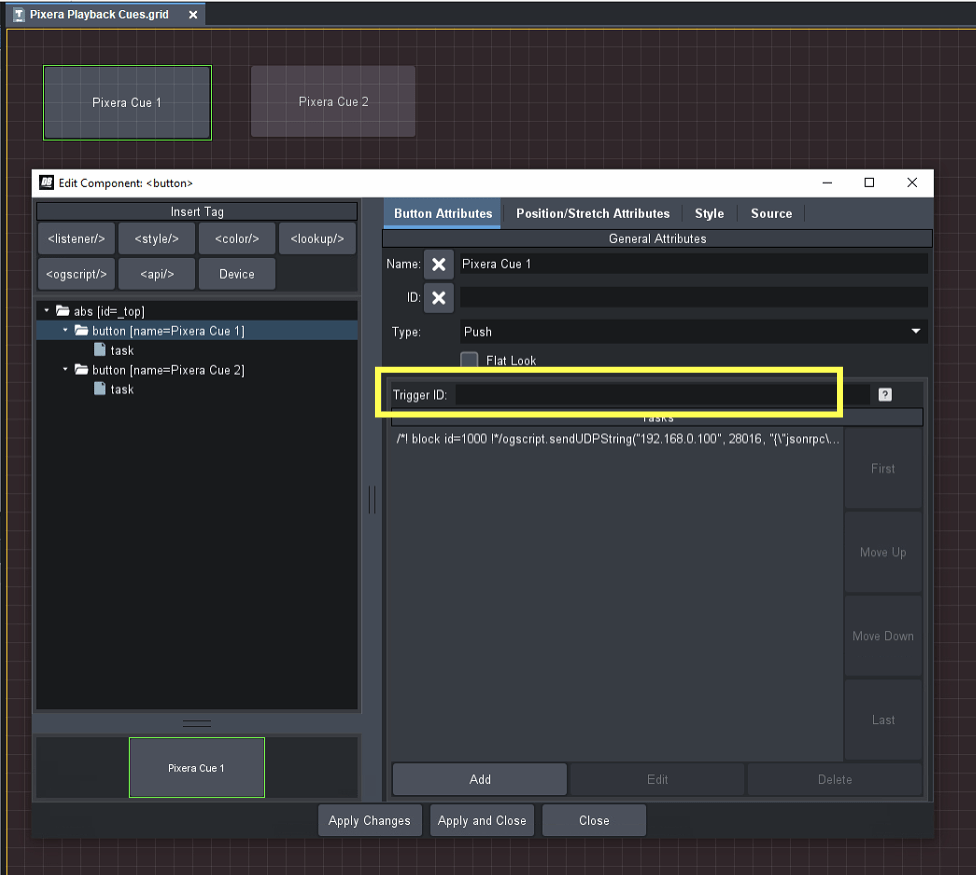Insert a listener tag
Image resolution: width=976 pixels, height=875 pixels.
pyautogui.click(x=77, y=238)
